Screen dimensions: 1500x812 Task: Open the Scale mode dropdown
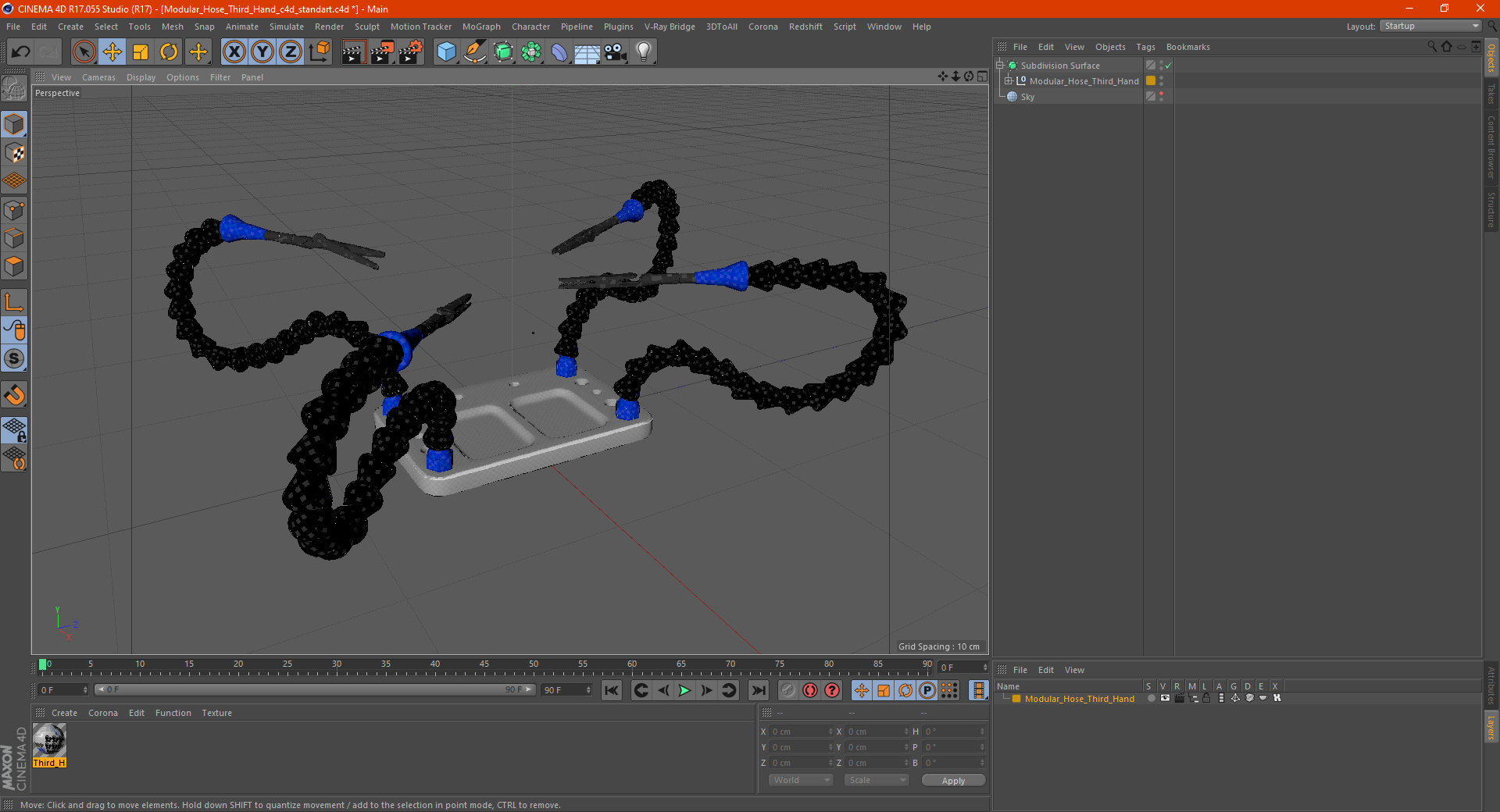(x=877, y=780)
